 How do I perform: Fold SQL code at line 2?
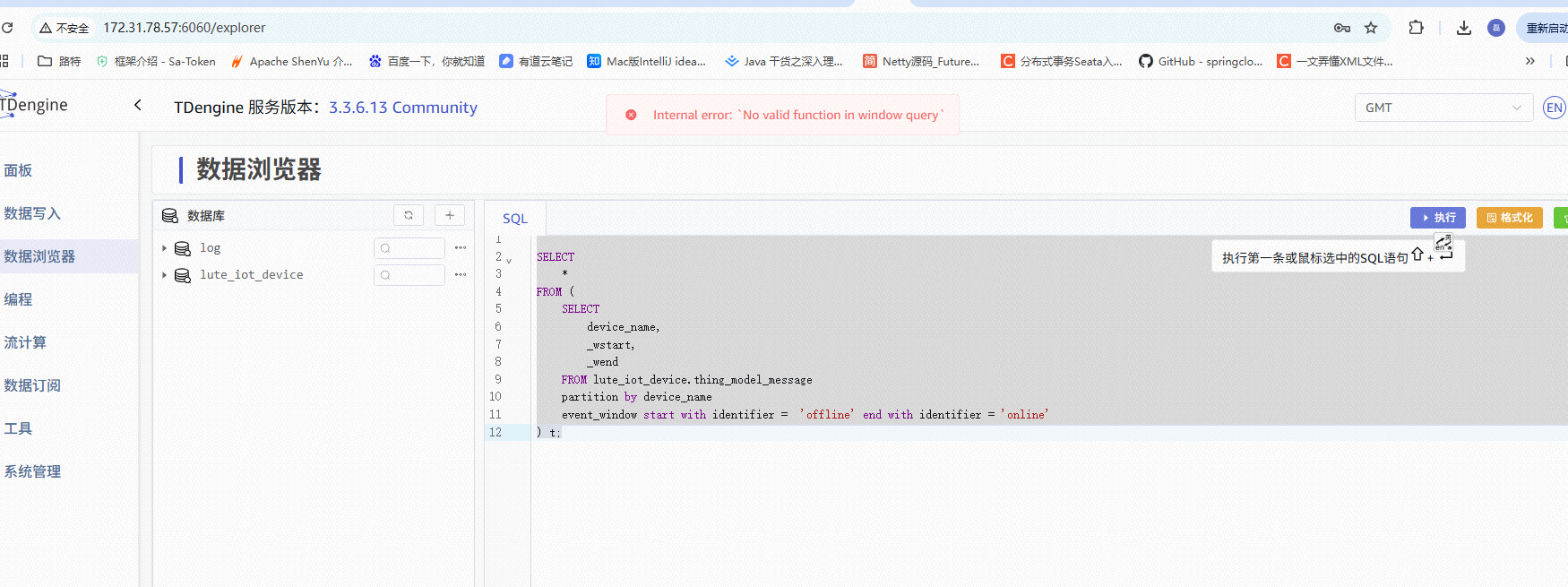click(x=509, y=261)
